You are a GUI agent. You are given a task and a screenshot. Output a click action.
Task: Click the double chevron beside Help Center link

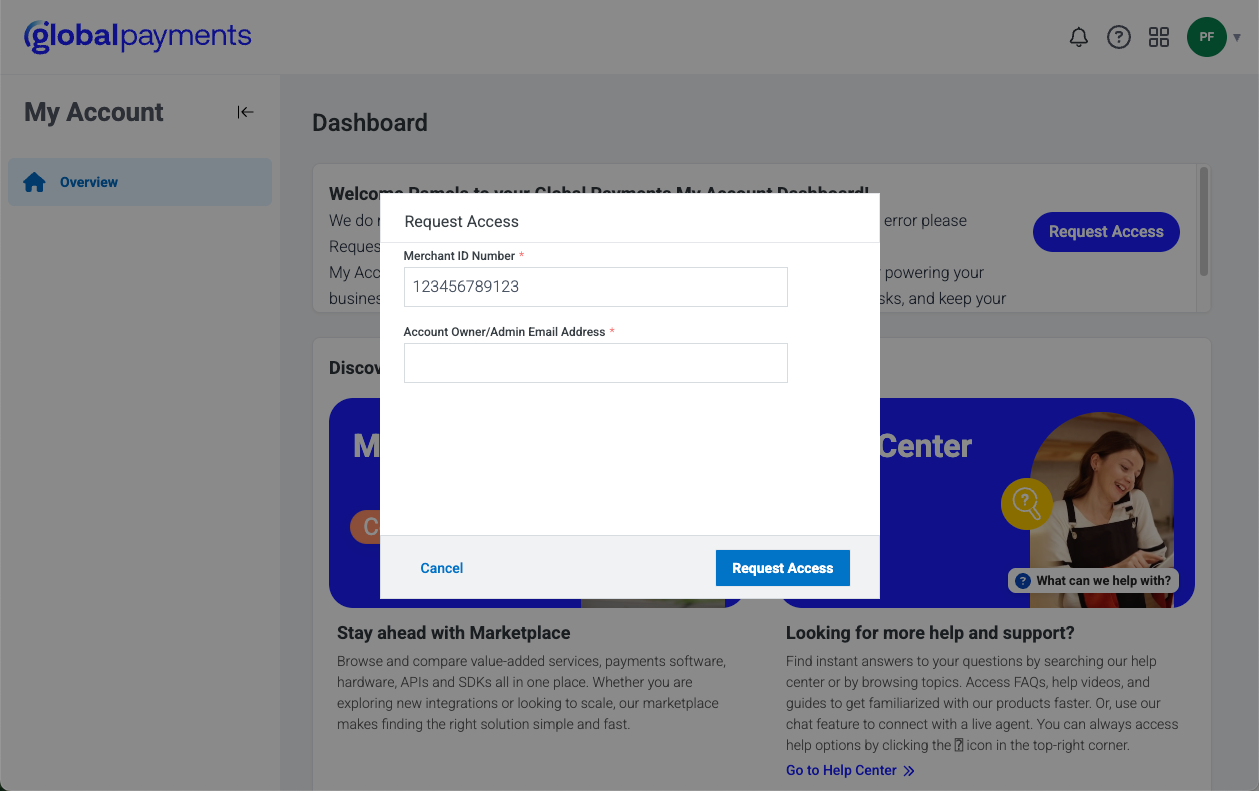click(909, 771)
